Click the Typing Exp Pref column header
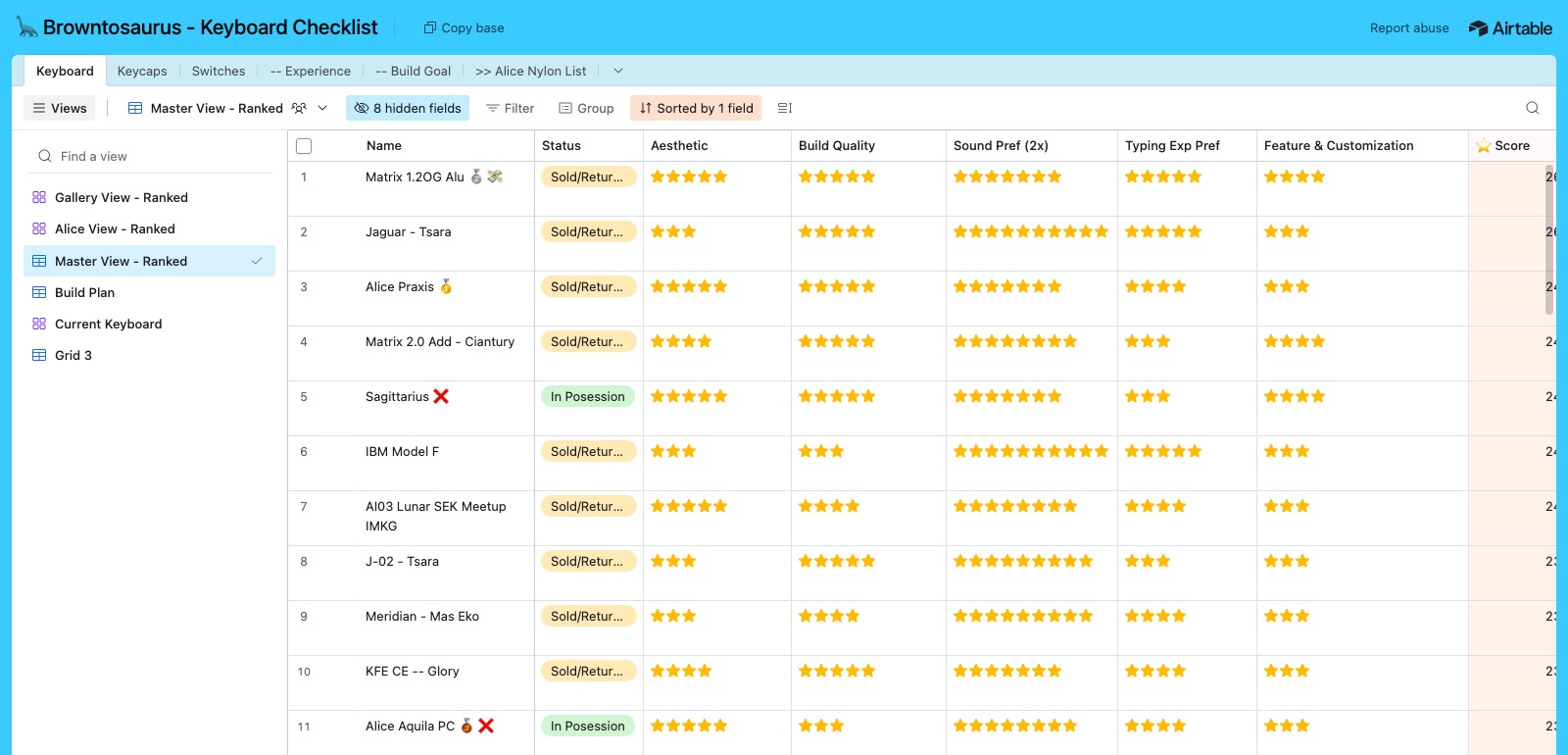 (x=1187, y=145)
